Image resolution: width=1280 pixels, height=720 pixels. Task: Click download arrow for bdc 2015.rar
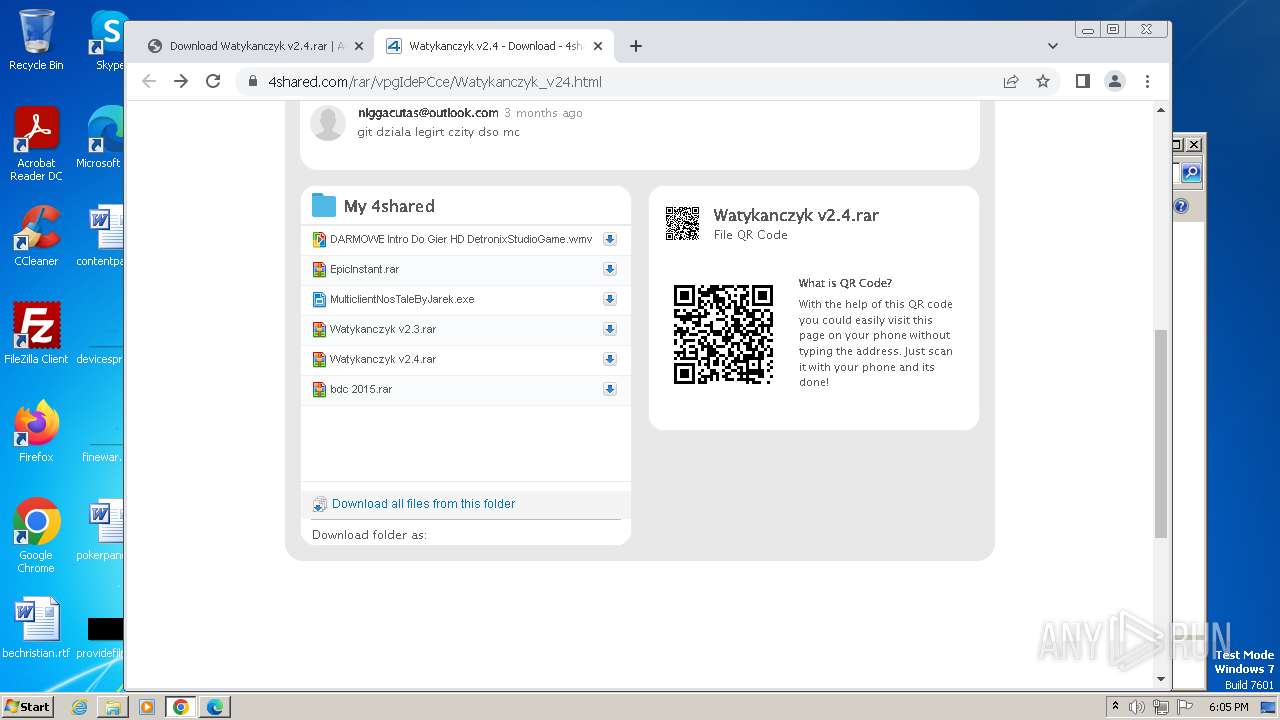point(609,389)
